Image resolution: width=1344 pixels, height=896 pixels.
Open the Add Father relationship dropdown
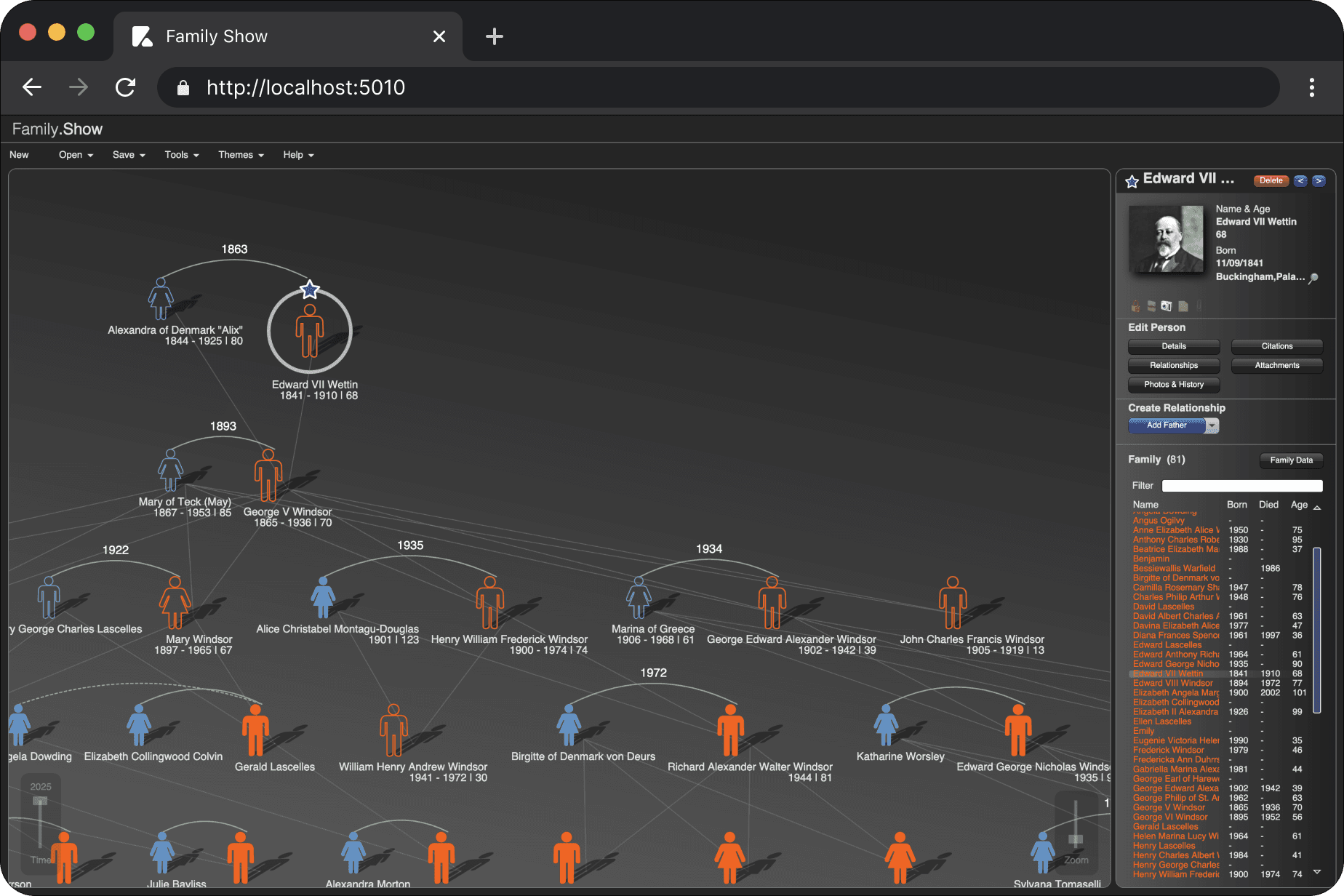(1213, 425)
